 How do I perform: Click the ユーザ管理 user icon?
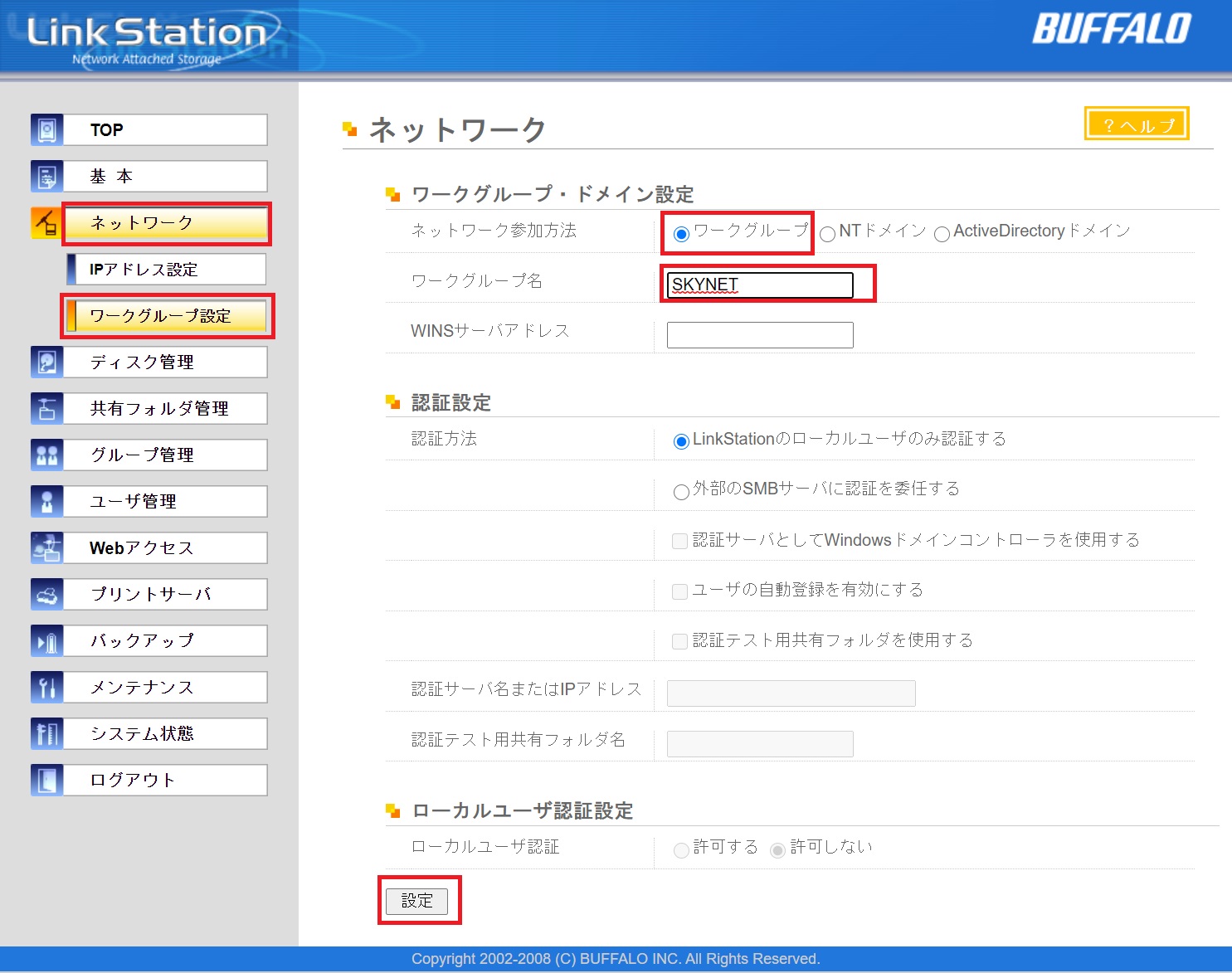[46, 501]
